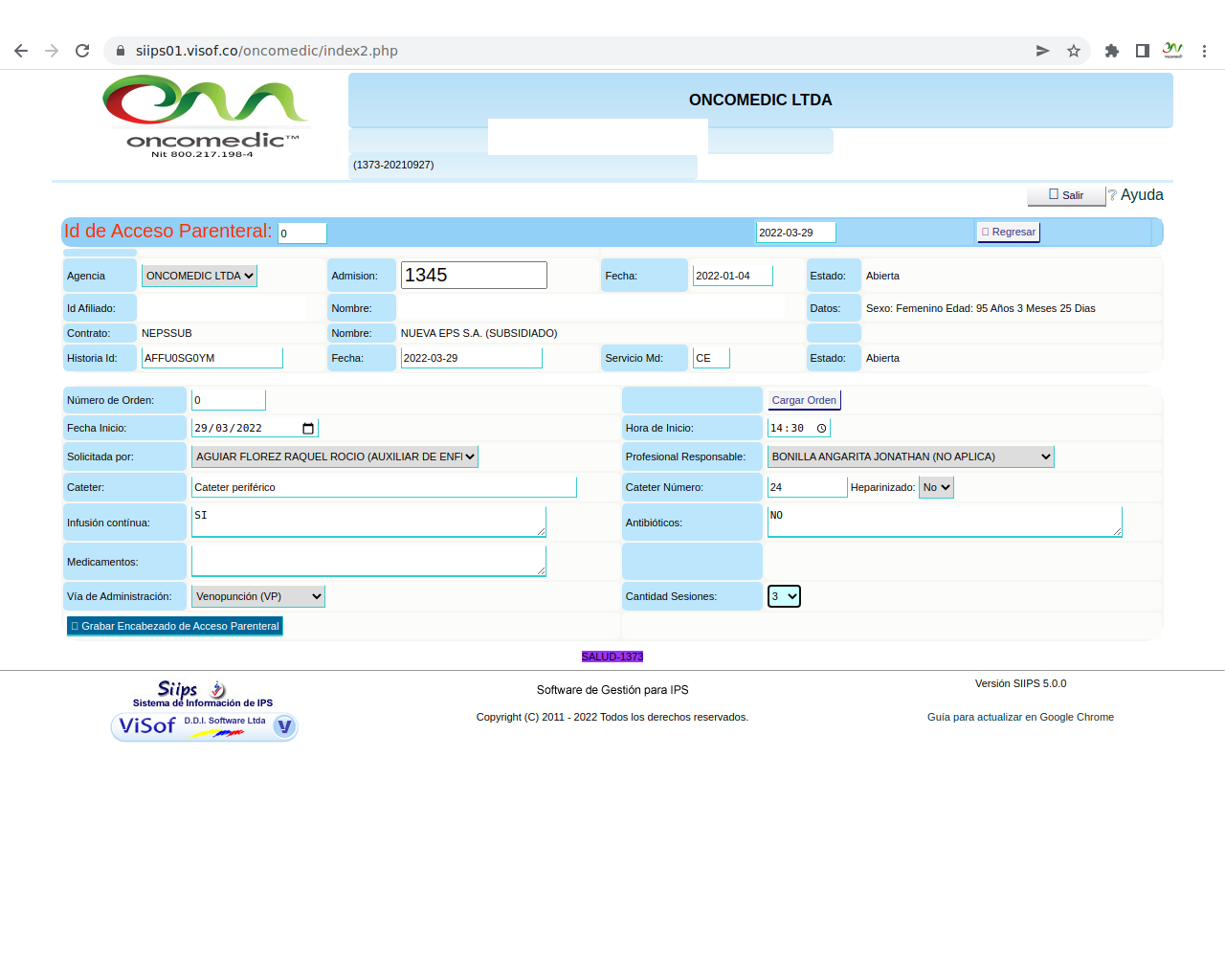Screen dimensions: 1225x980
Task: Reload the page with the refresh icon
Action: tap(82, 51)
